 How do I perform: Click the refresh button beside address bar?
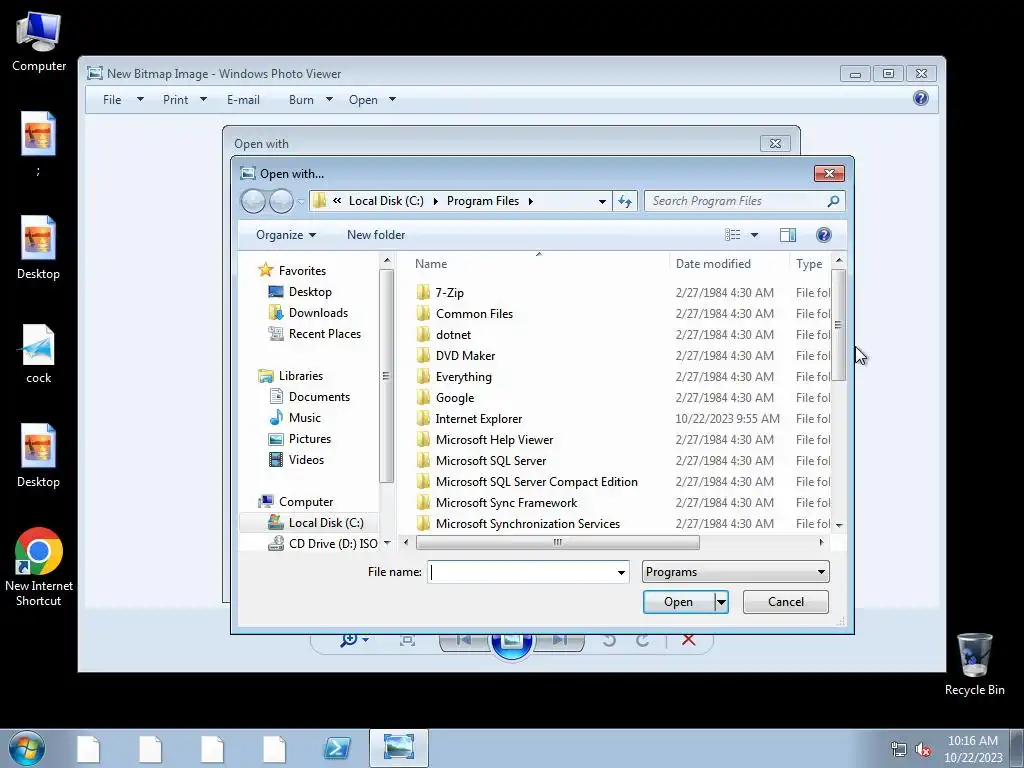pyautogui.click(x=625, y=201)
